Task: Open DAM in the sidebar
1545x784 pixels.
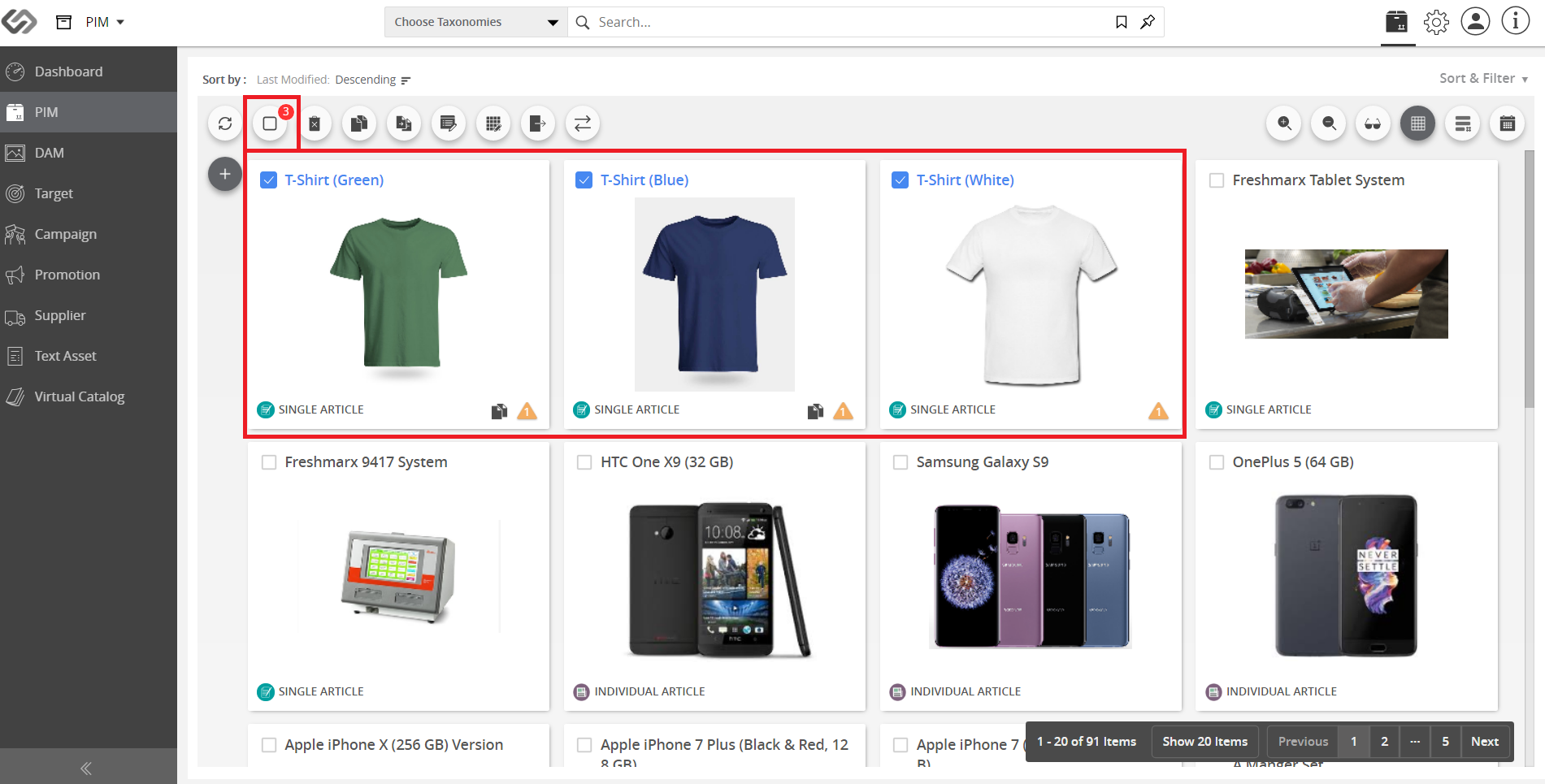Action: pyautogui.click(x=89, y=153)
